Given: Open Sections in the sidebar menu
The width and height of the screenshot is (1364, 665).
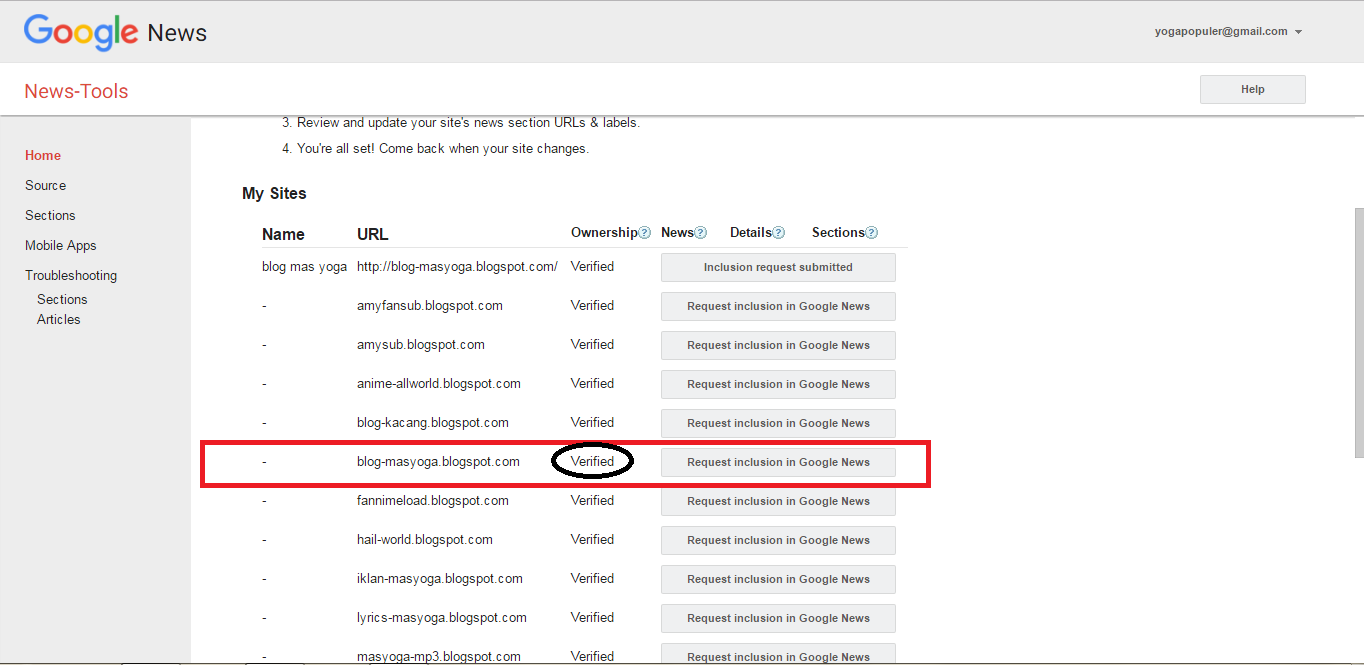Looking at the screenshot, I should pyautogui.click(x=50, y=215).
